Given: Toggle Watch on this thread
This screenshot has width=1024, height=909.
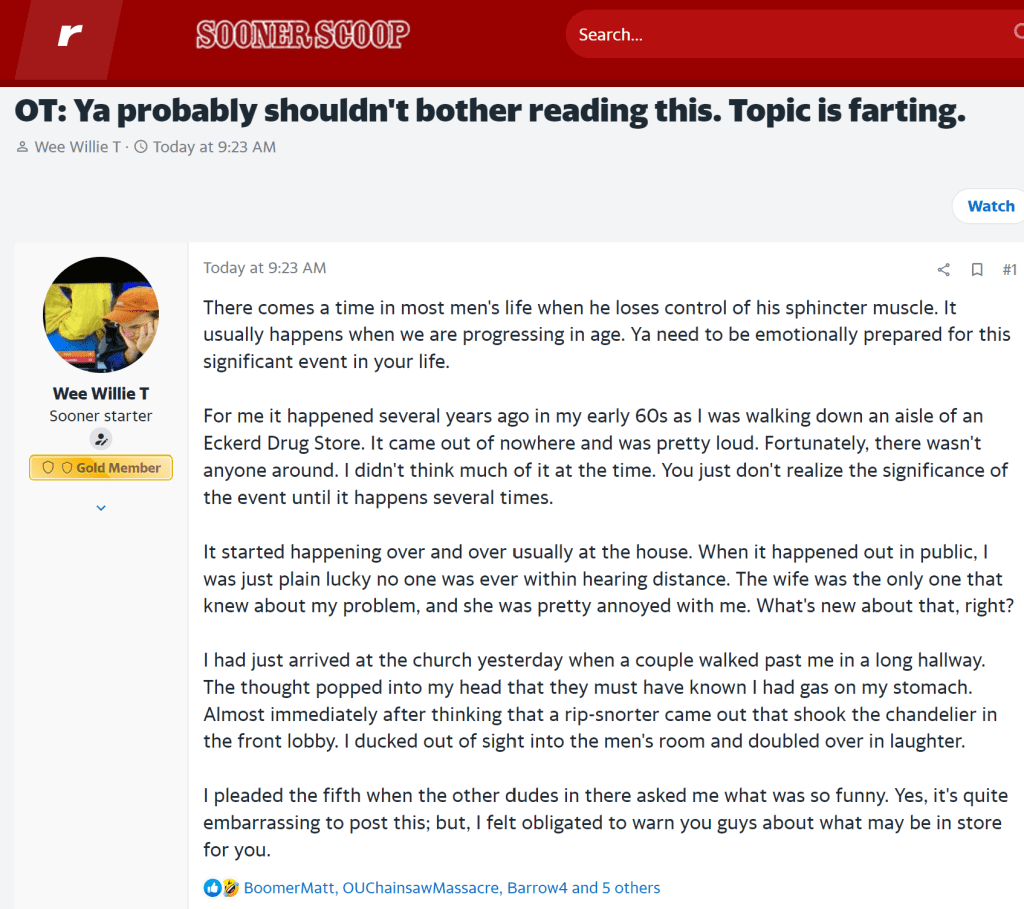Looking at the screenshot, I should pos(990,206).
